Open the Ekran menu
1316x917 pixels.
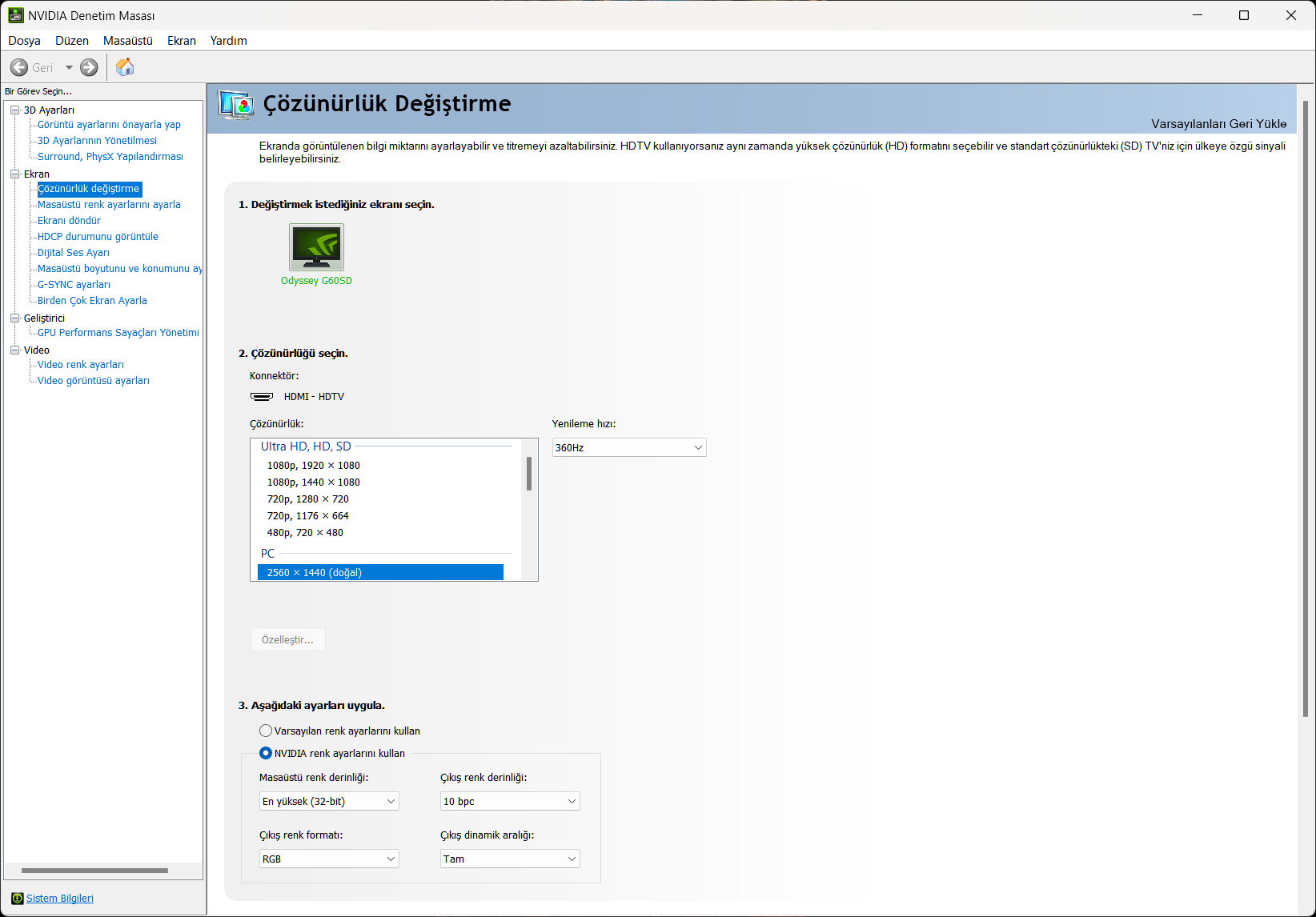click(x=182, y=41)
